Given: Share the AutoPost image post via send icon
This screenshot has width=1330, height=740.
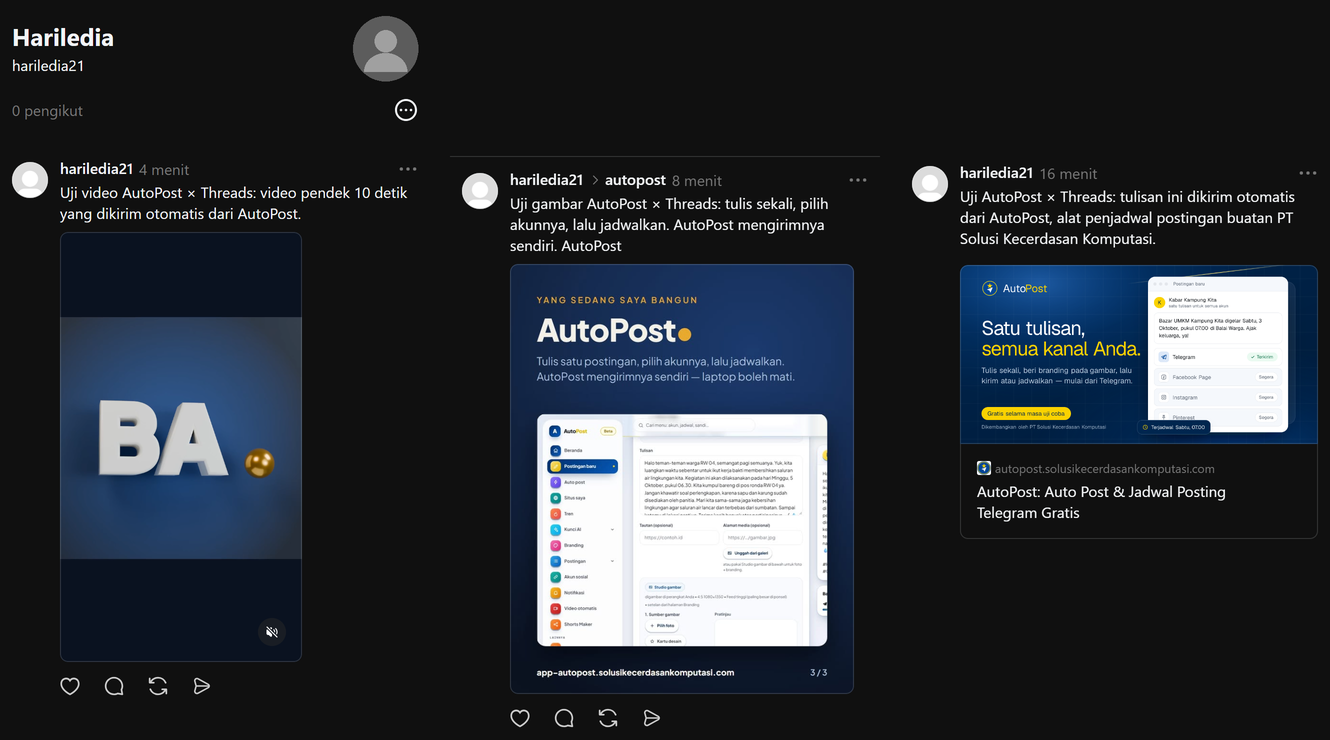Looking at the screenshot, I should (x=652, y=718).
